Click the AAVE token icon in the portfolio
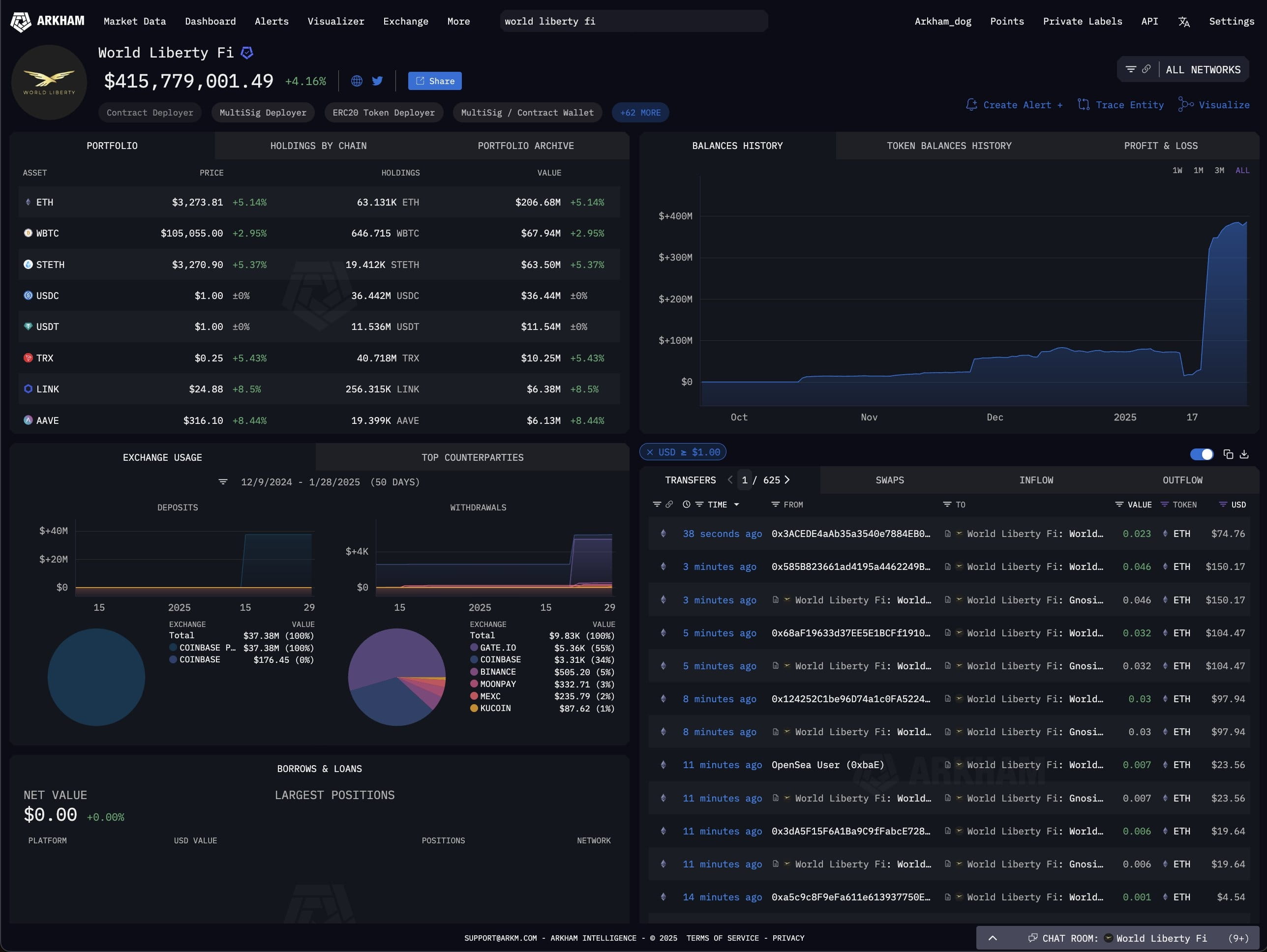 (28, 420)
